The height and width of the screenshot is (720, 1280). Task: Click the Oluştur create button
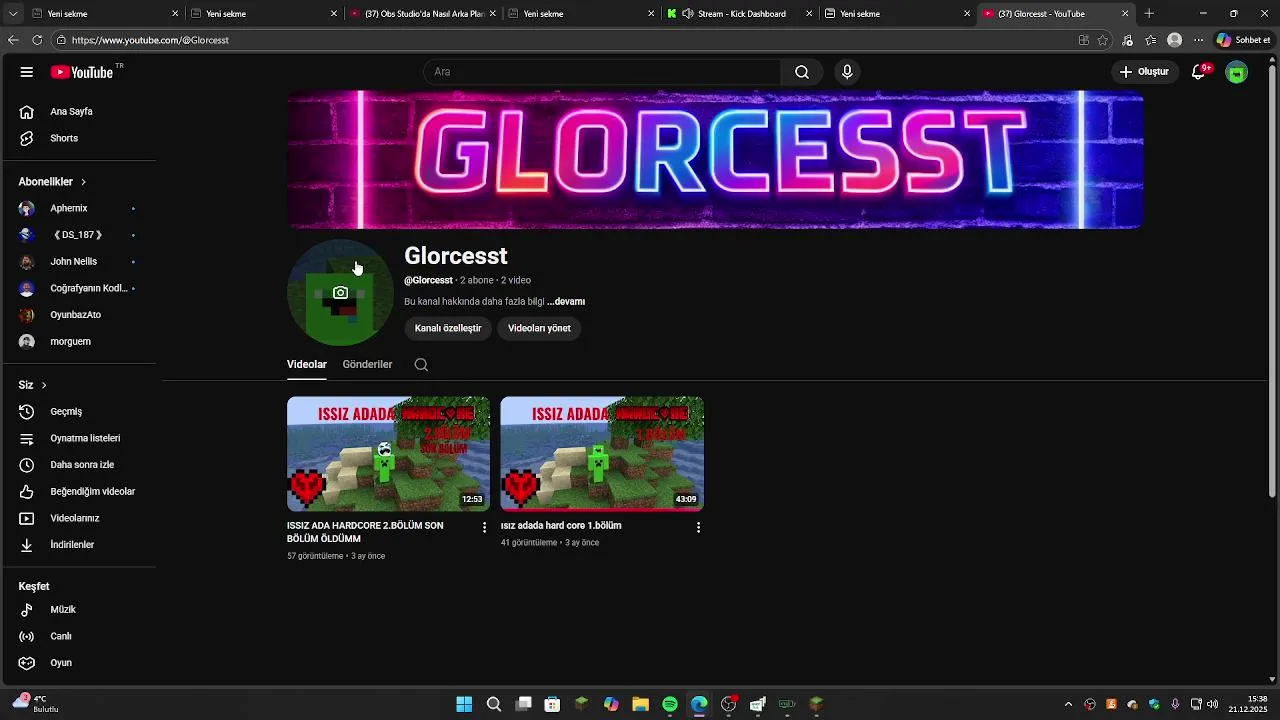[1144, 72]
